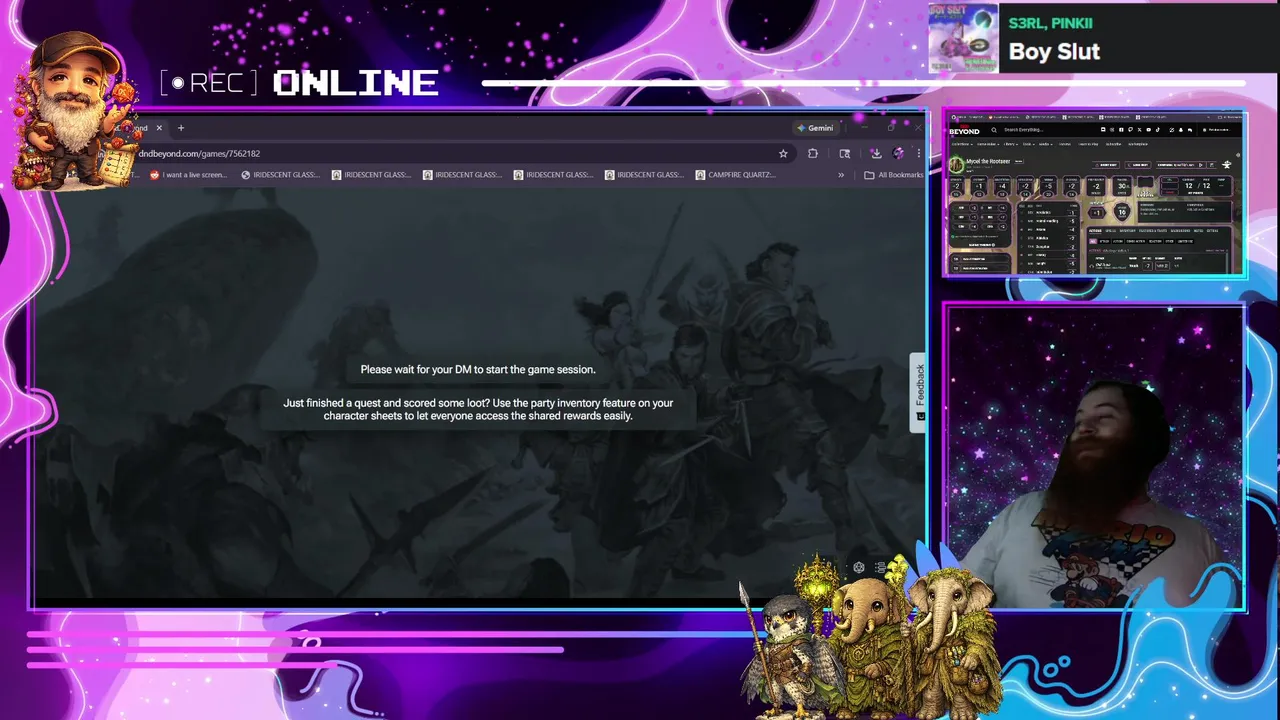The height and width of the screenshot is (720, 1280).
Task: Open the first IRIDESCENT GLASS bookmark
Action: (x=281, y=175)
